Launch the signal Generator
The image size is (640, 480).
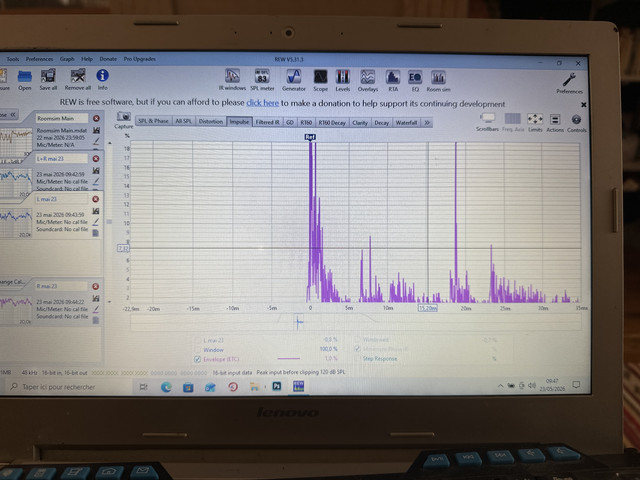pos(293,80)
